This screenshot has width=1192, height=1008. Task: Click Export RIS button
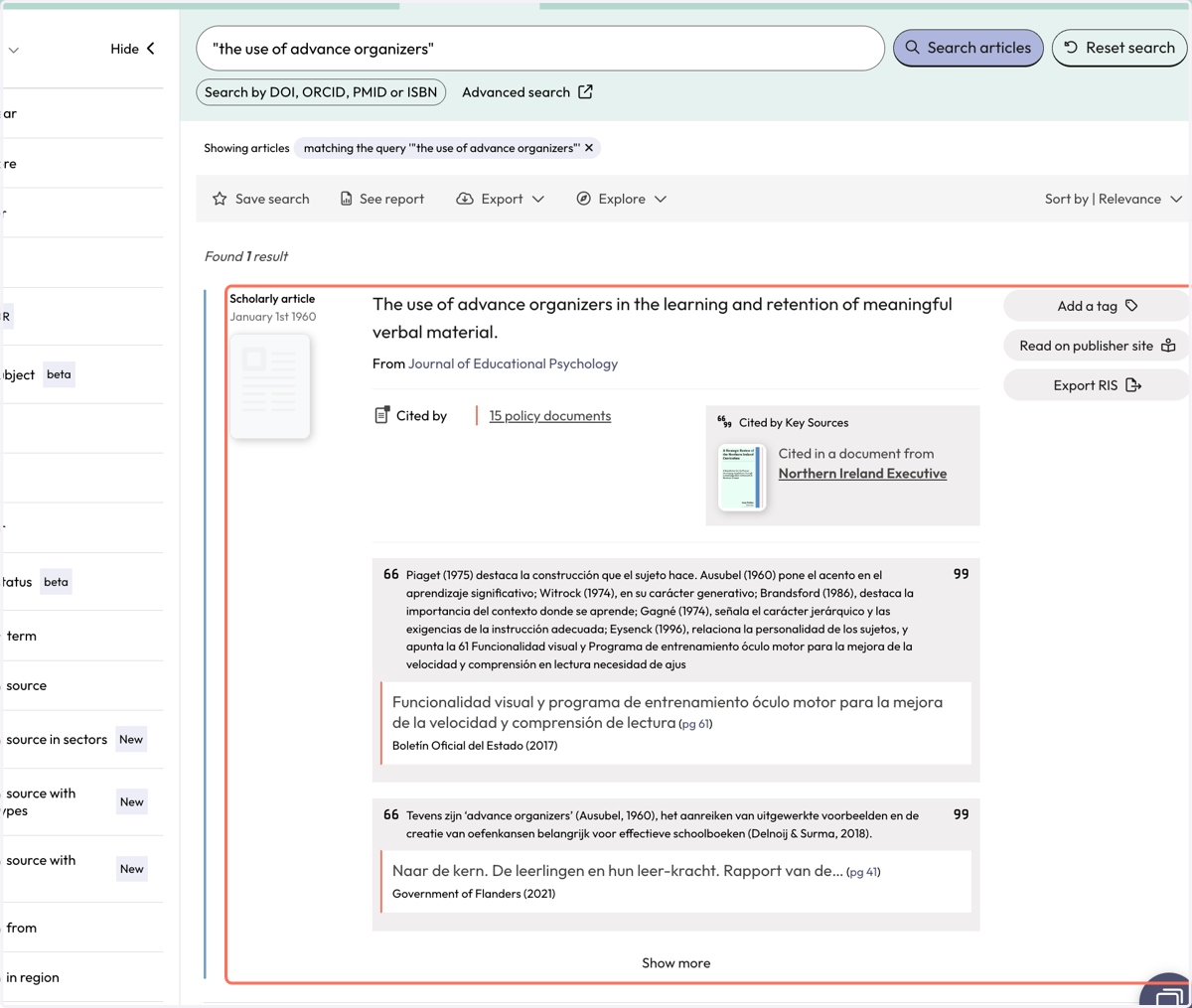coord(1097,385)
